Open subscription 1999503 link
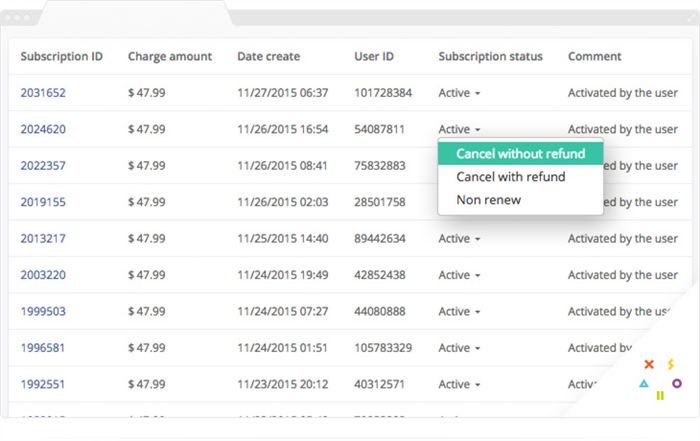Image resolution: width=700 pixels, height=441 pixels. (x=43, y=312)
